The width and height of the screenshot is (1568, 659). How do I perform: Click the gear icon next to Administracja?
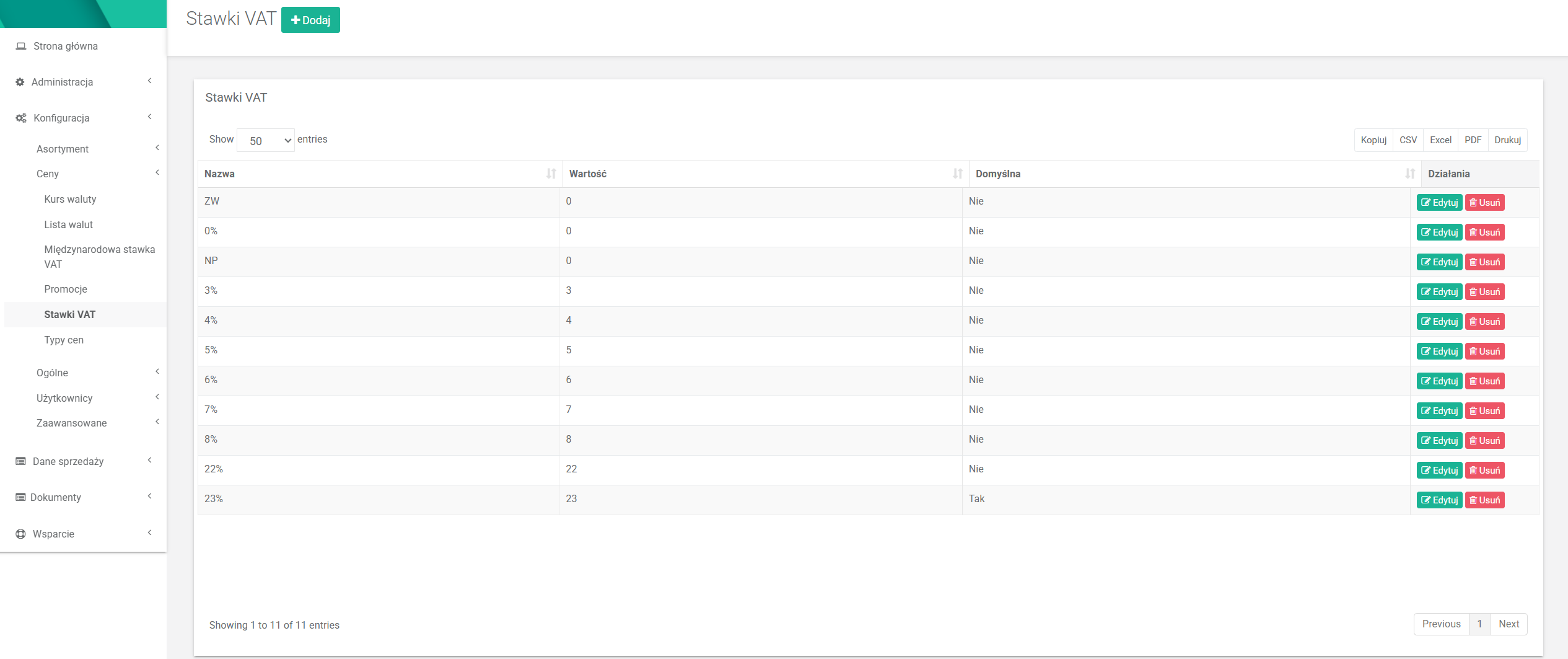pyautogui.click(x=20, y=82)
